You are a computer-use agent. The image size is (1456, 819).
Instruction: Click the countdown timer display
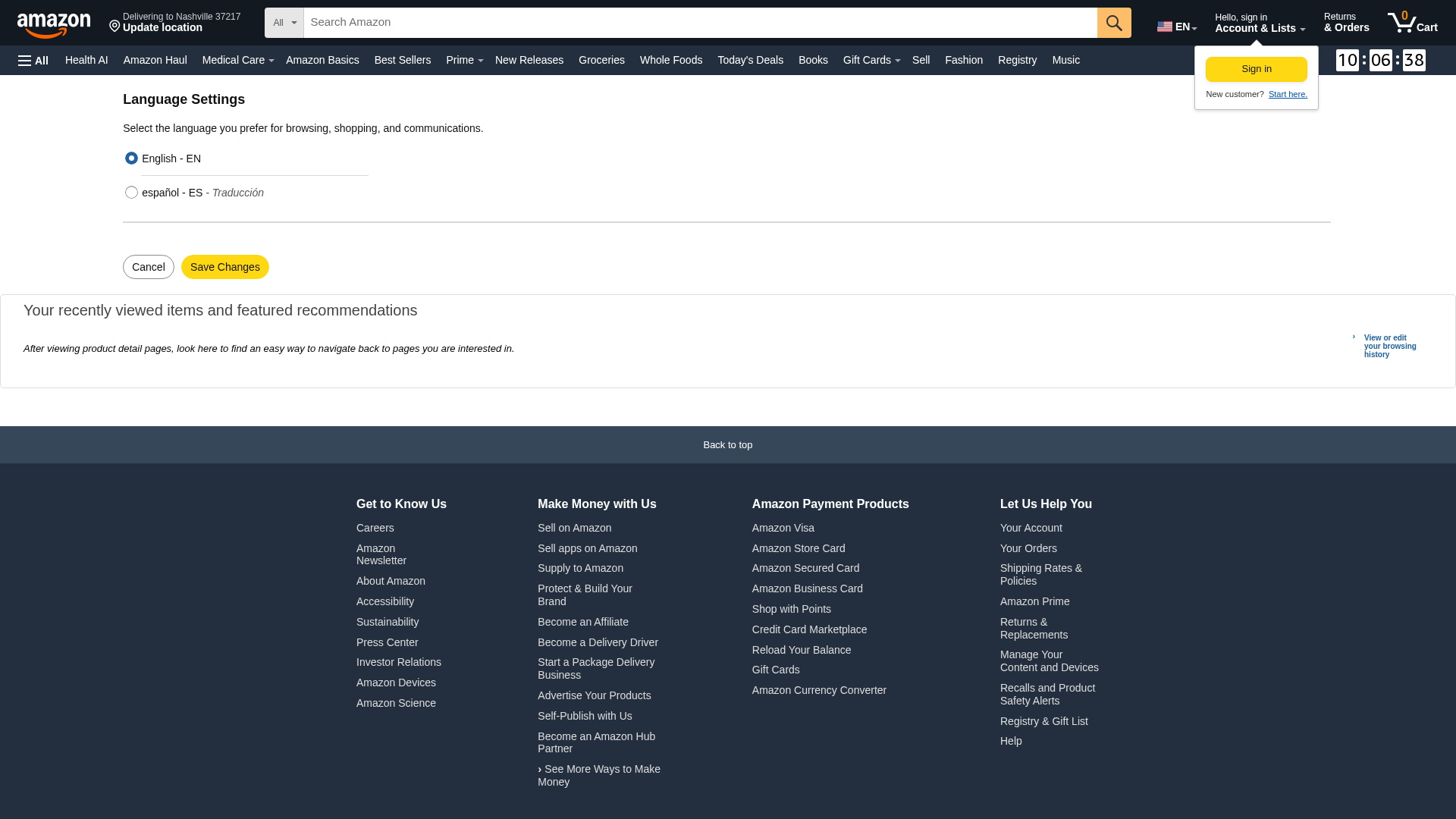coord(1380,61)
